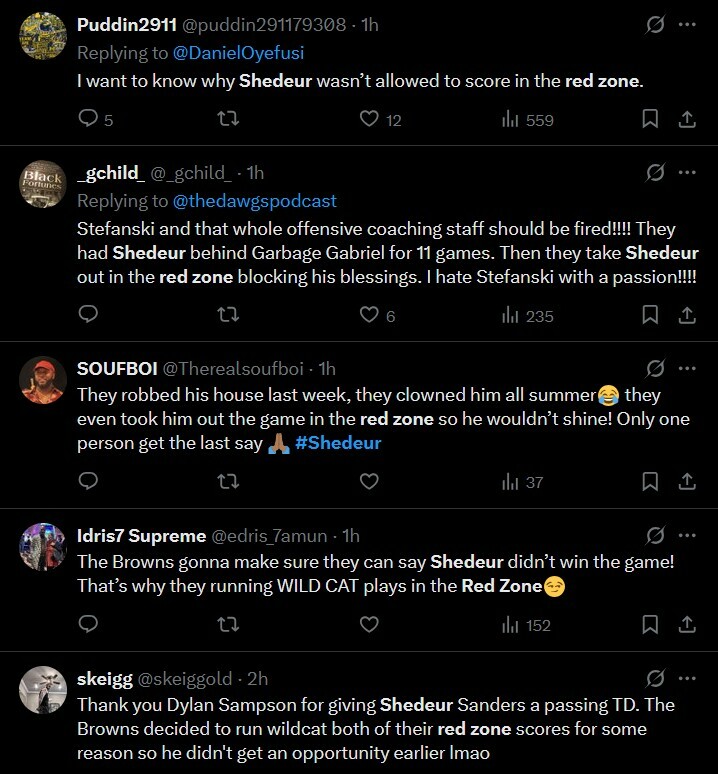Reply to Puddin2911's tweet
718x774 pixels.
point(88,120)
